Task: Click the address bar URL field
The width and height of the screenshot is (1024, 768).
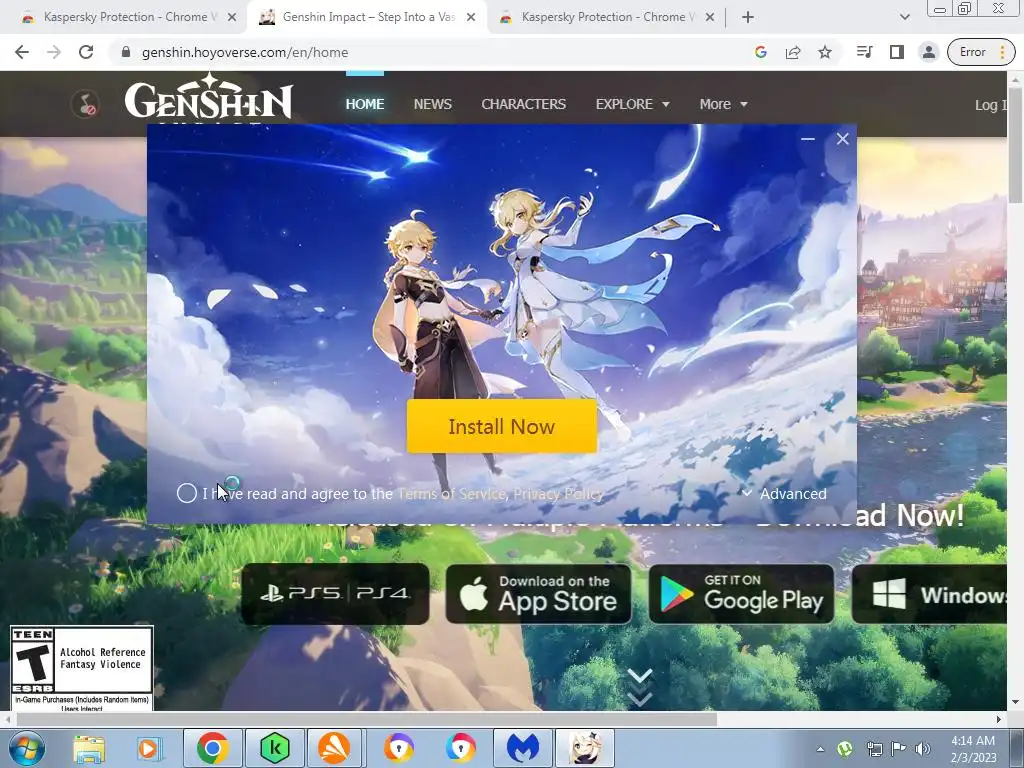Action: pyautogui.click(x=431, y=52)
